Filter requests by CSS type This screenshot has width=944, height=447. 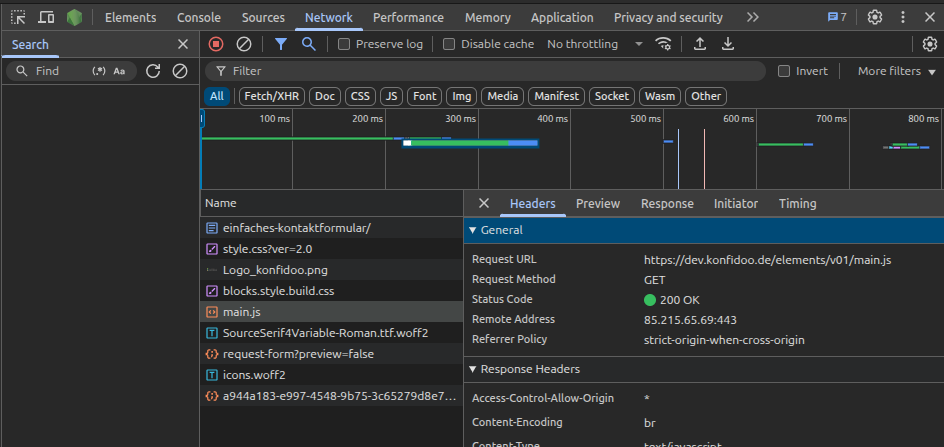pos(361,96)
